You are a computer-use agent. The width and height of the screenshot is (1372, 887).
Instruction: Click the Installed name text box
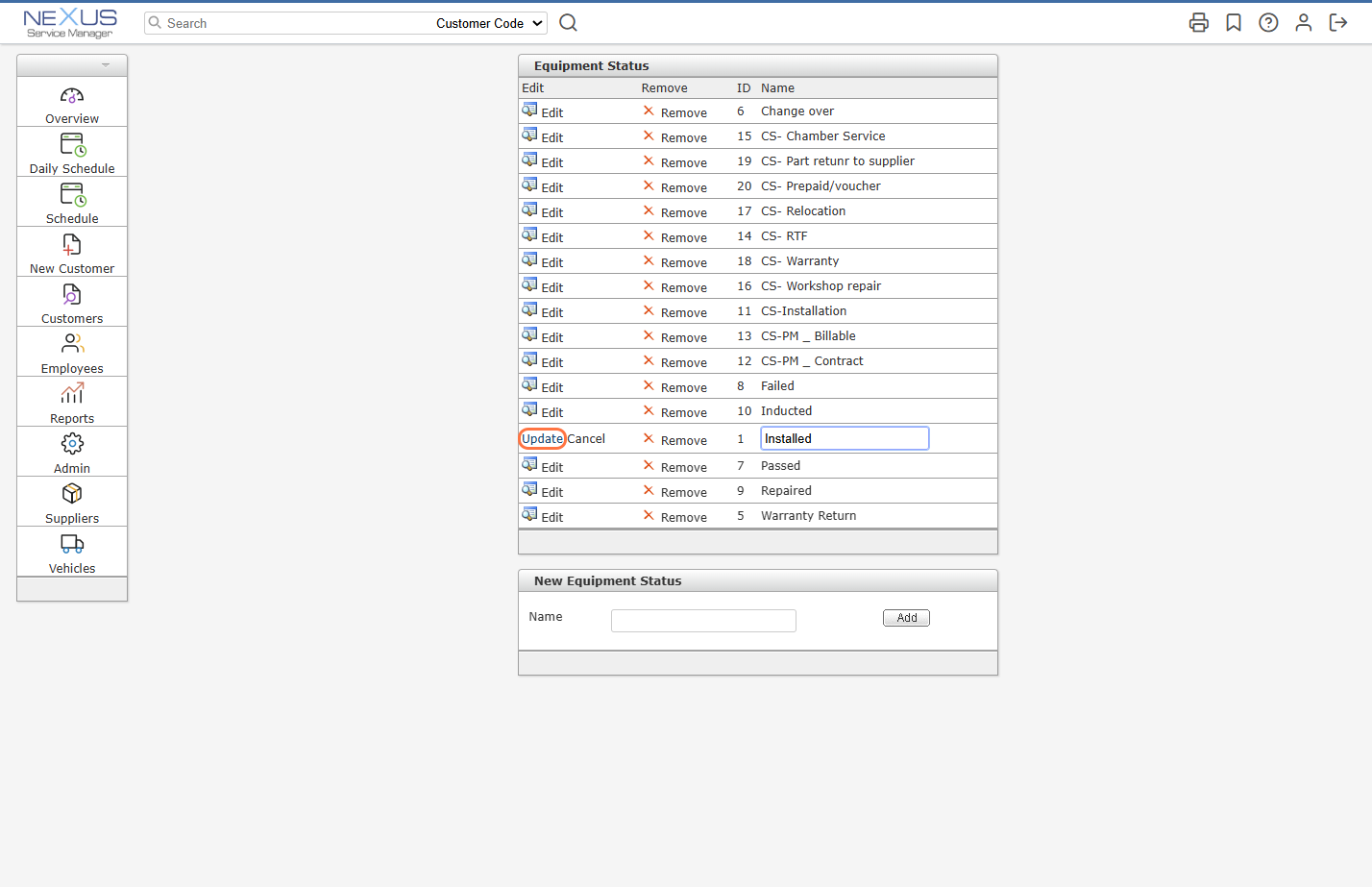[x=845, y=438]
